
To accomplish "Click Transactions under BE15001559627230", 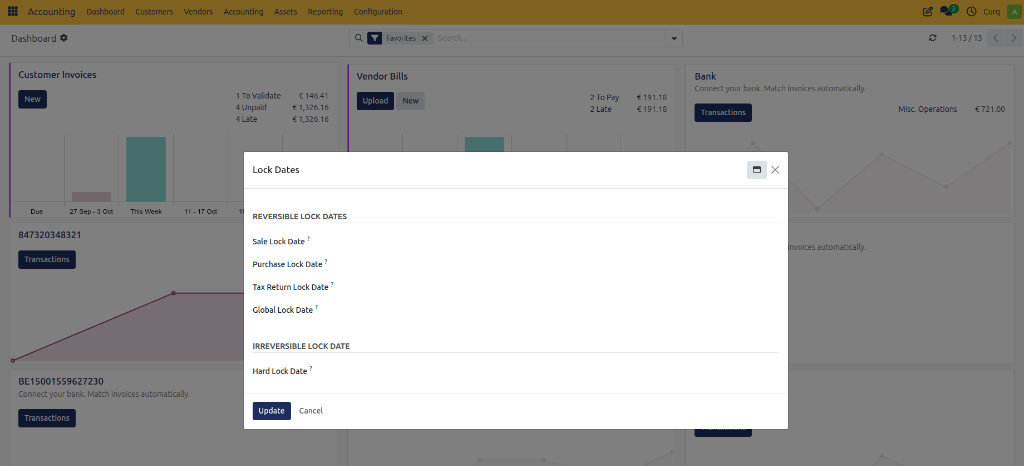I will [x=47, y=418].
